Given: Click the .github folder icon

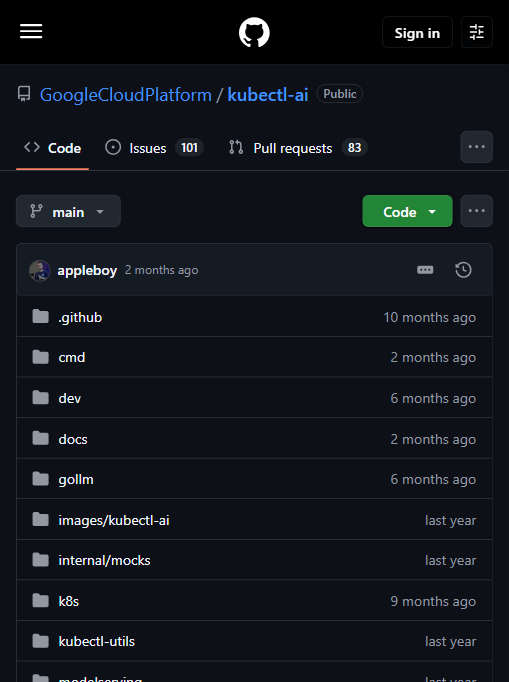Looking at the screenshot, I should tap(40, 317).
